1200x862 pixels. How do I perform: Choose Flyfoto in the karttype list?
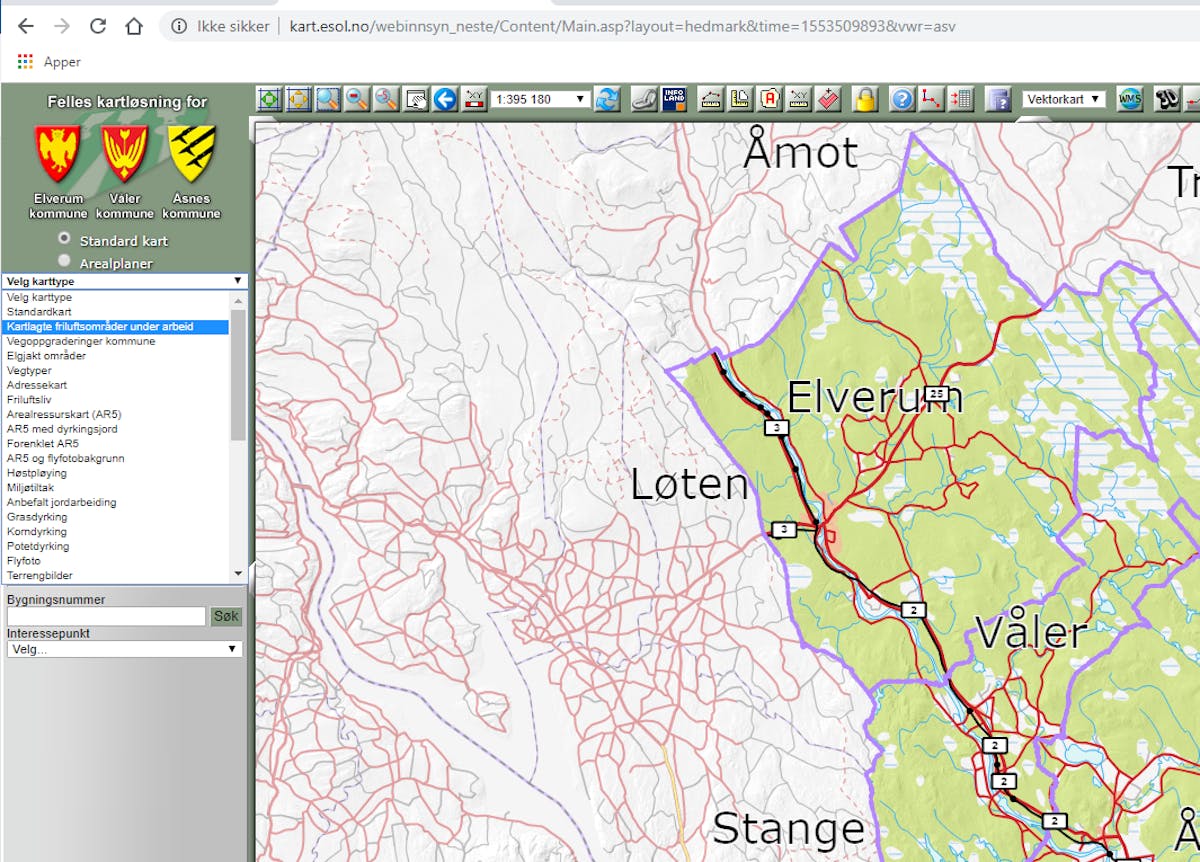(x=24, y=560)
